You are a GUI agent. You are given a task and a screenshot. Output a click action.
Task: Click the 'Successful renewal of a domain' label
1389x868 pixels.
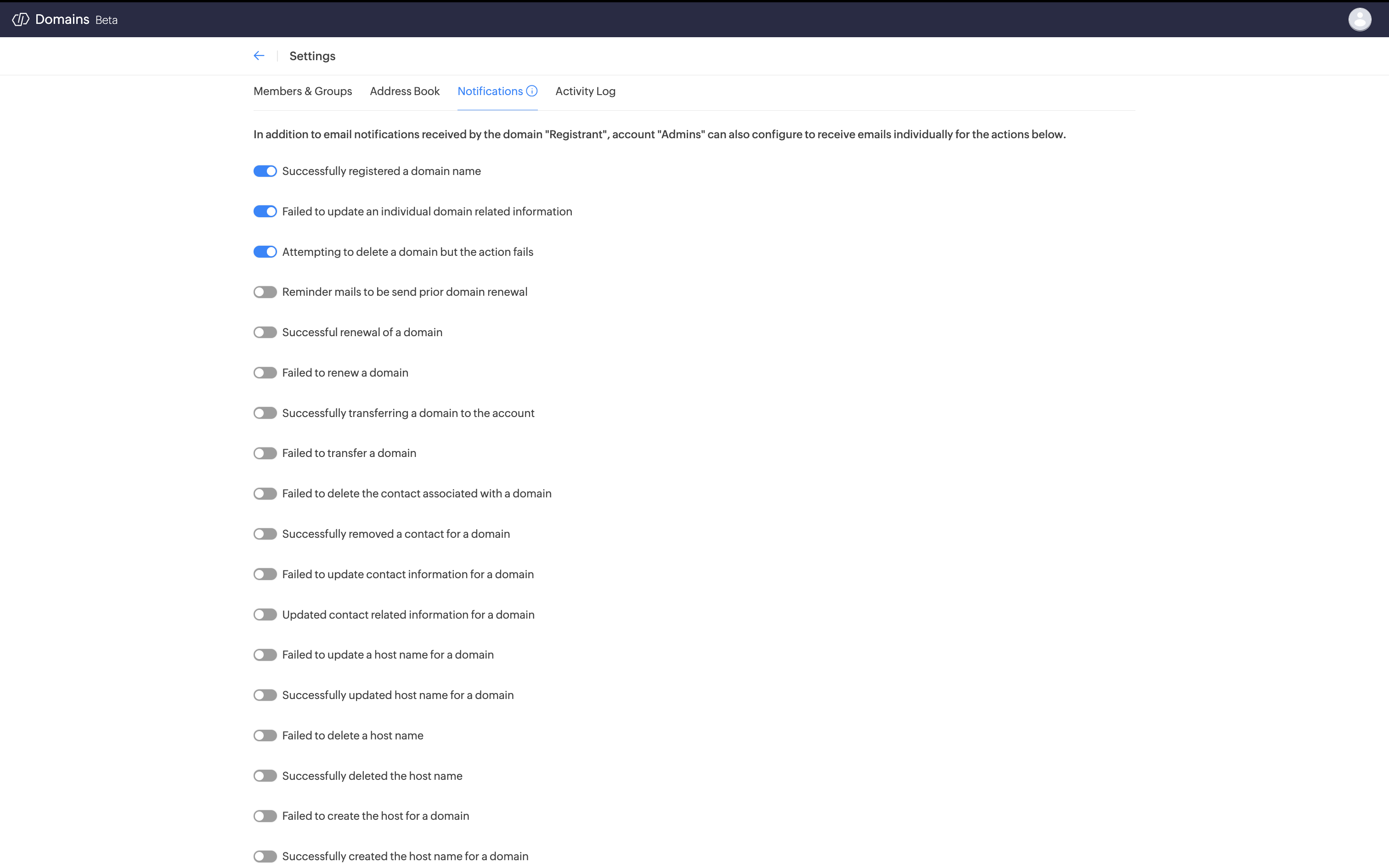362,333
